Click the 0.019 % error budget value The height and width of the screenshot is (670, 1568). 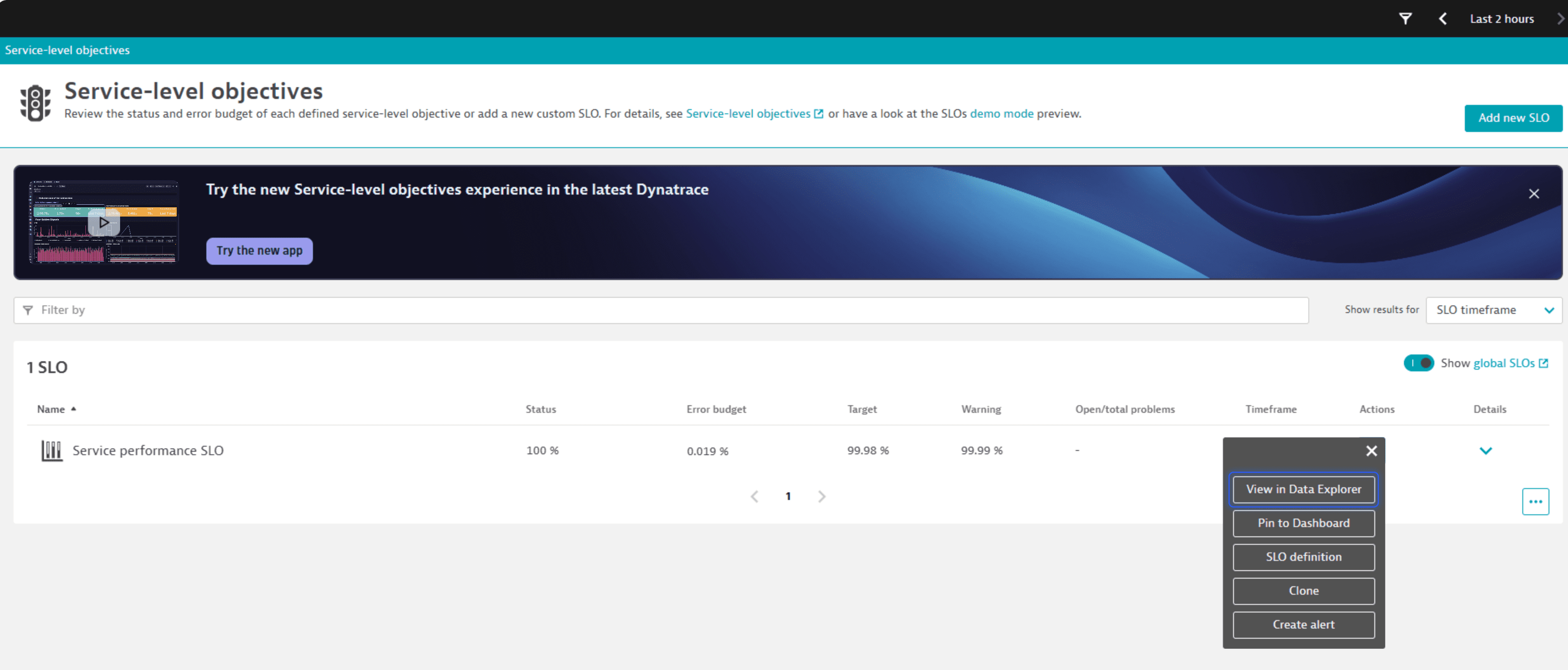tap(707, 451)
